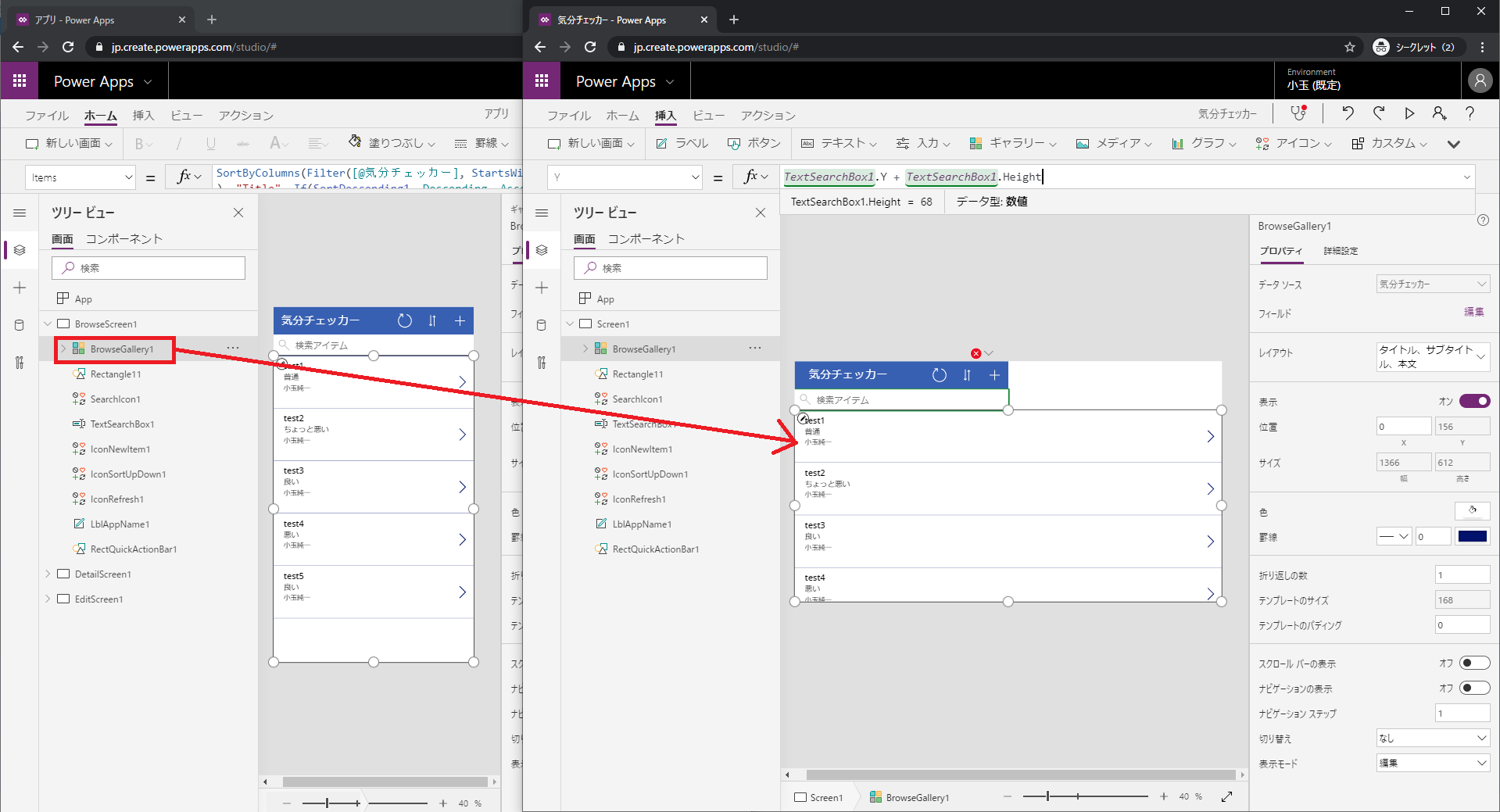Click the add item plus in right canvas header

[994, 375]
